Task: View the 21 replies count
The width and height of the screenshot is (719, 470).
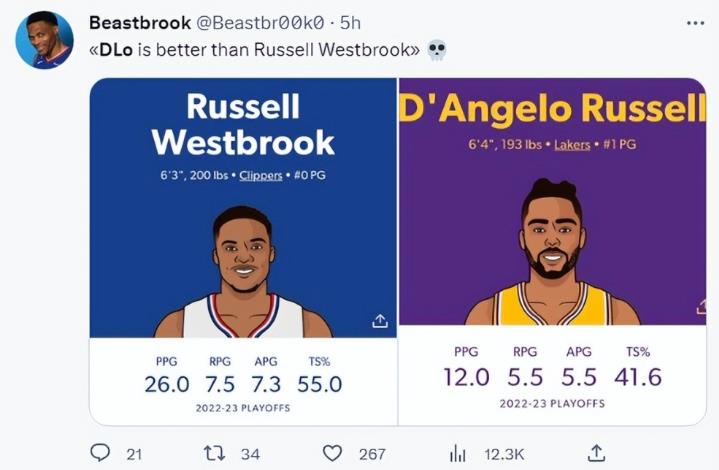Action: point(134,454)
